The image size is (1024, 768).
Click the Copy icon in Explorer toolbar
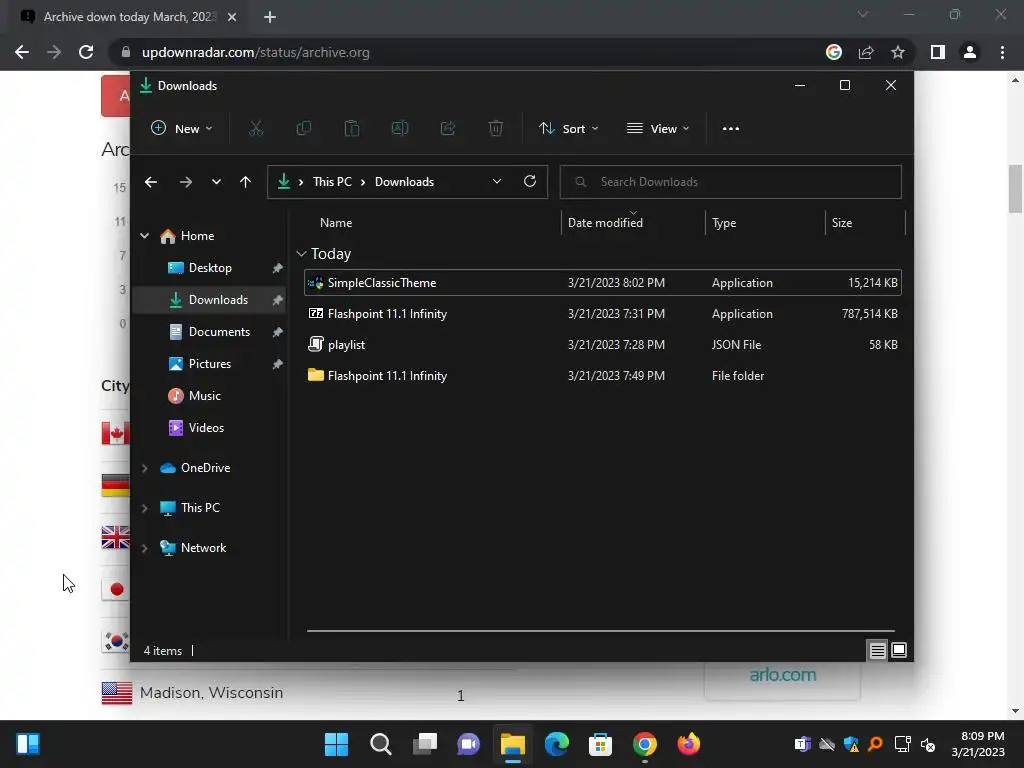click(x=304, y=129)
